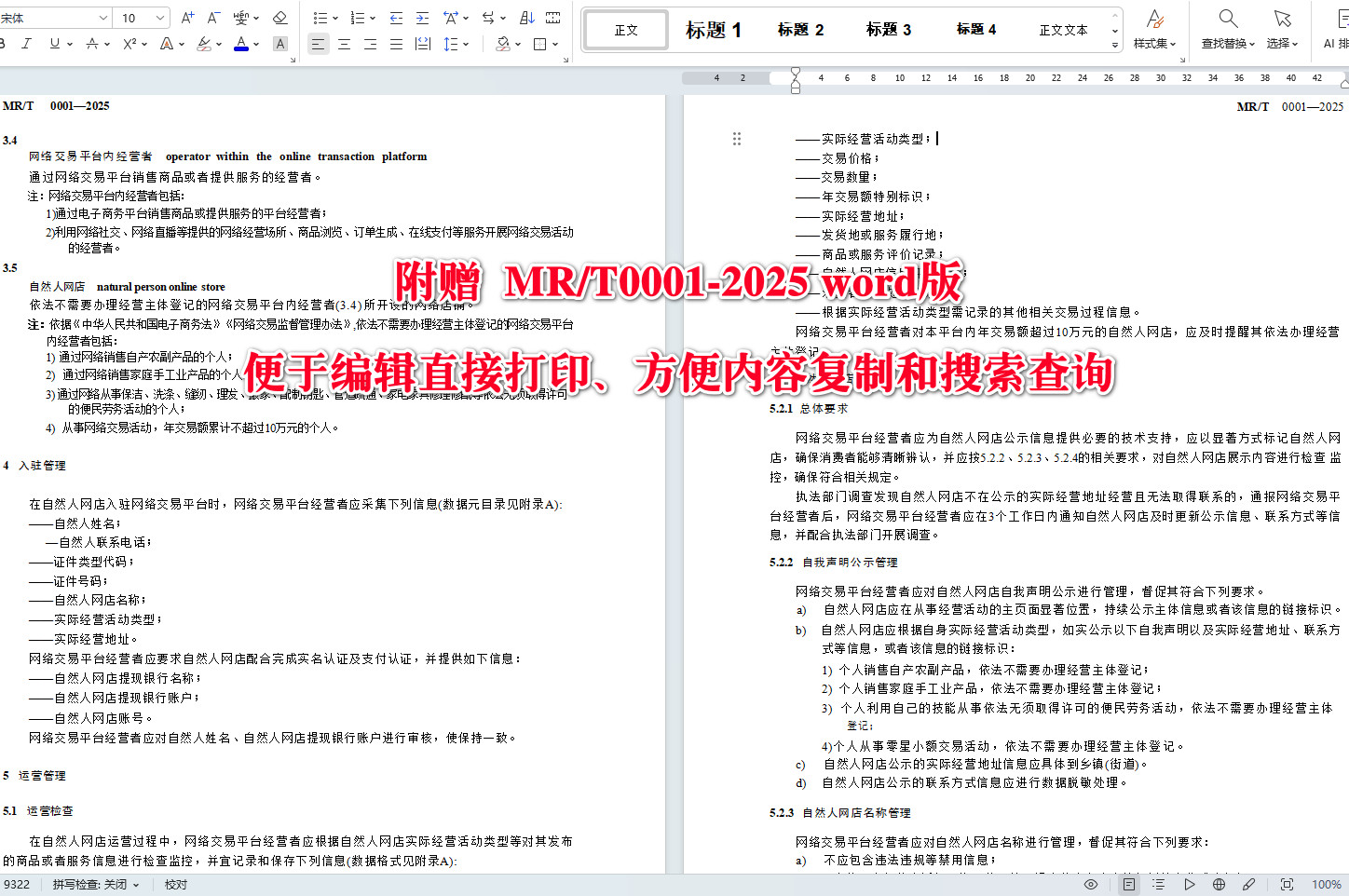1349x896 pixels.
Task: Toggle the bullet list
Action: (321, 18)
